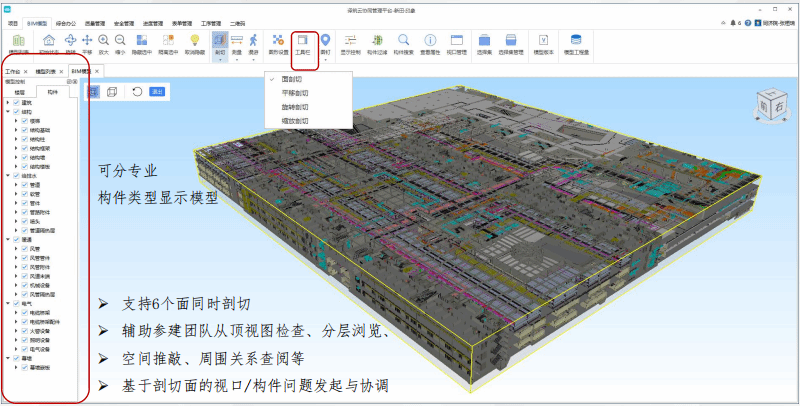
Task: Select the pan (平移) cross-arrows tool
Action: coord(87,40)
